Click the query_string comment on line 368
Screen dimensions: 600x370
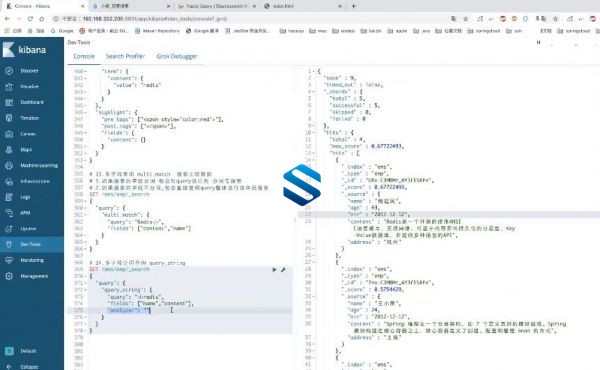coord(137,263)
